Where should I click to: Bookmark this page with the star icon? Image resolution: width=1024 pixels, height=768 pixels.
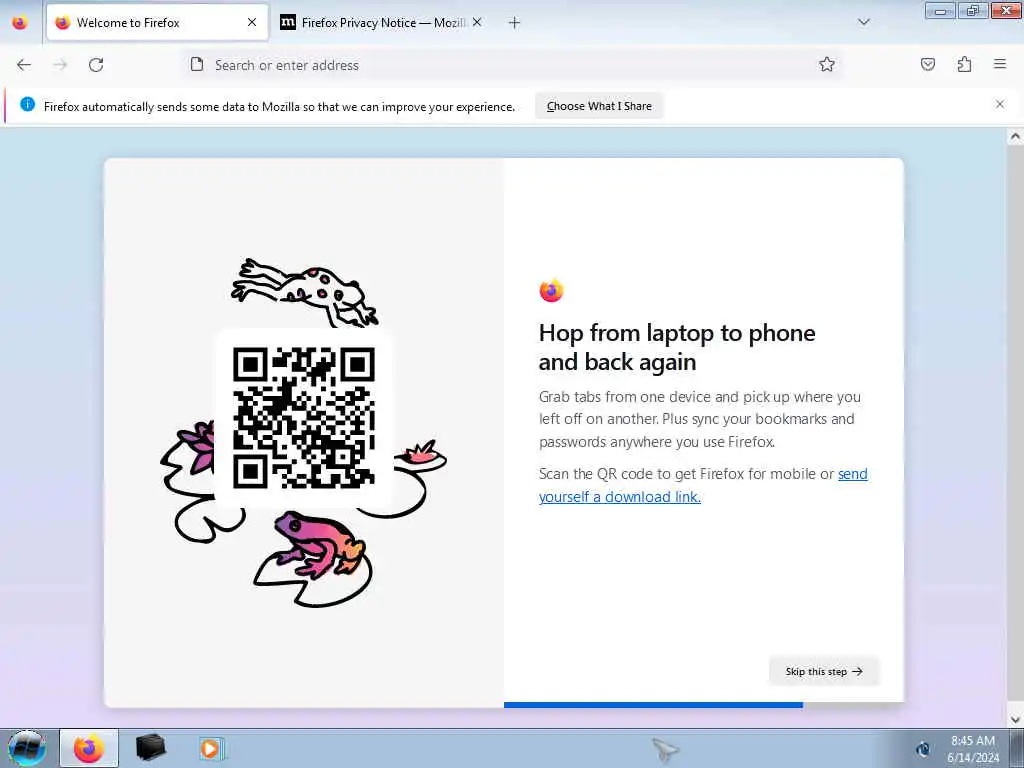pos(827,65)
